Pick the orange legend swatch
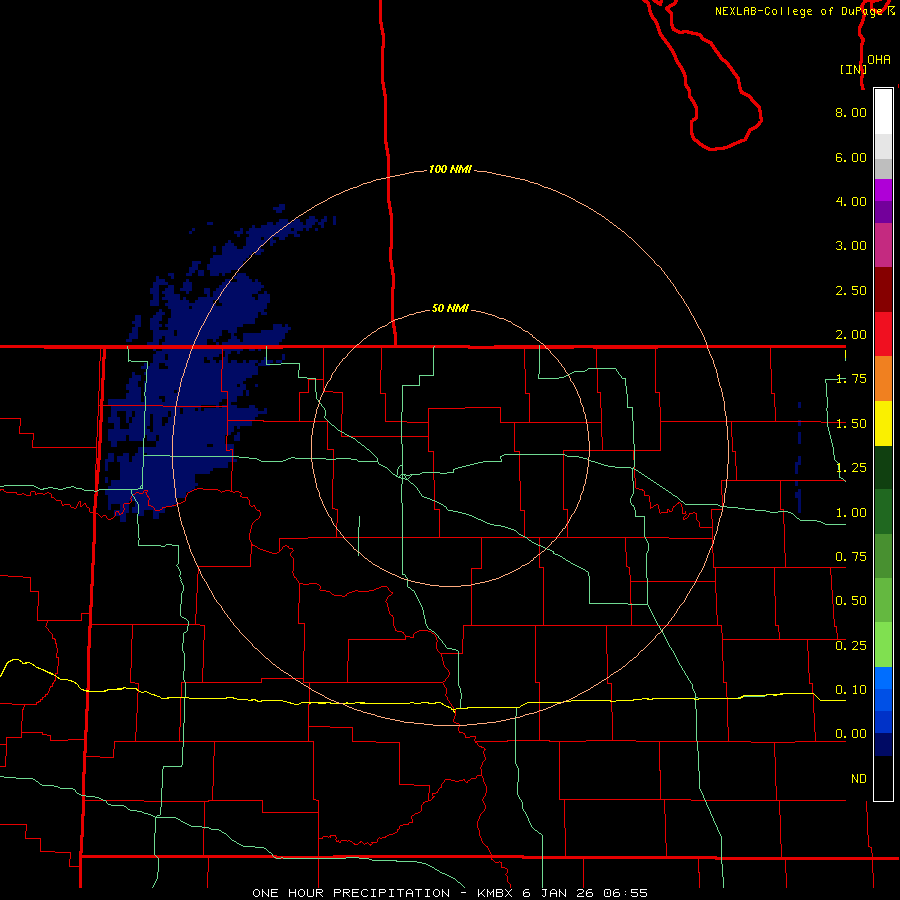Image resolution: width=900 pixels, height=900 pixels. pos(883,378)
